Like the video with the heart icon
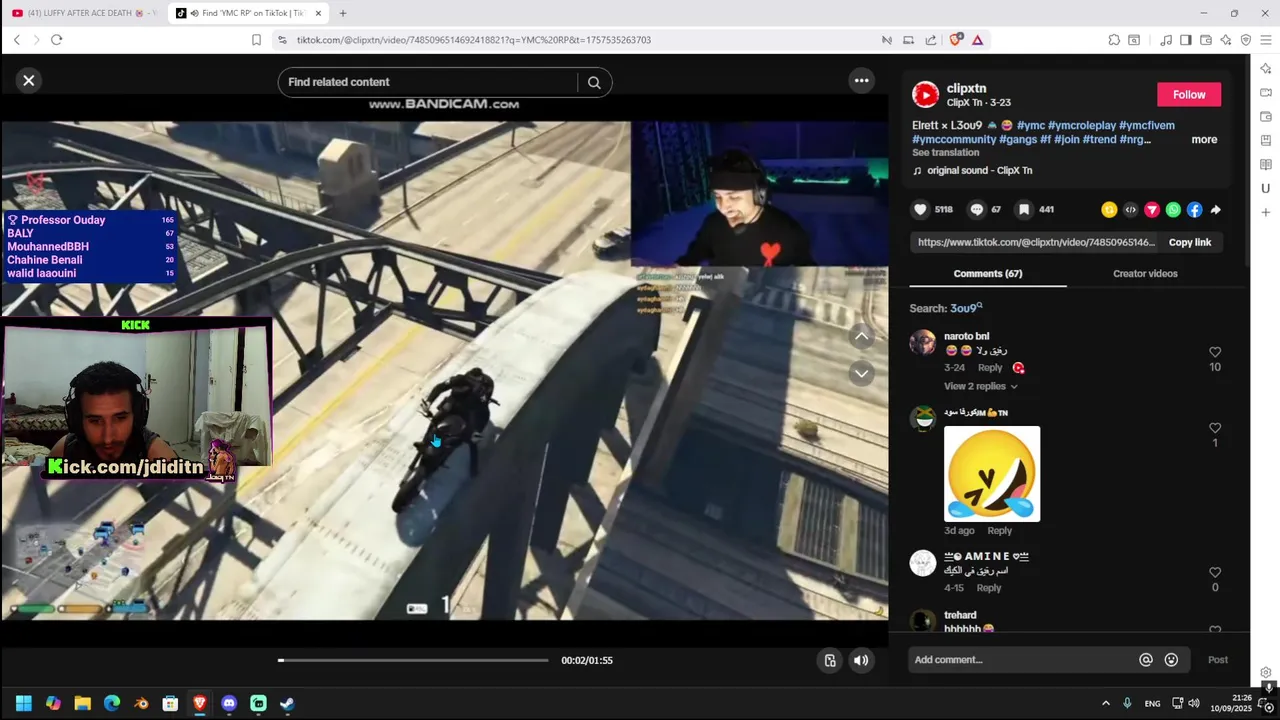This screenshot has width=1280, height=720. tap(921, 210)
